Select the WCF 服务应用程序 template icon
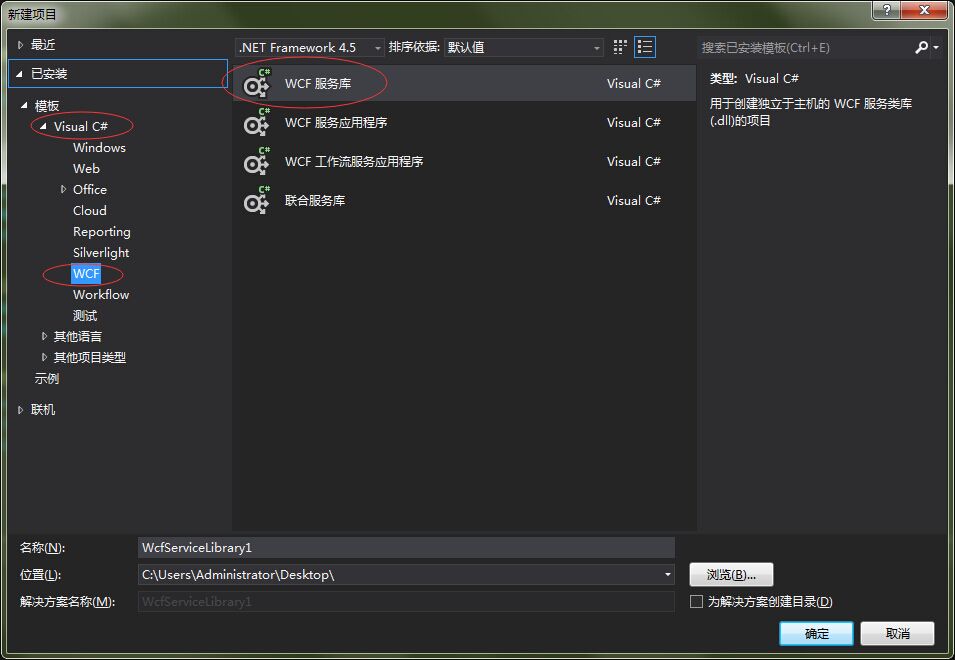This screenshot has height=660, width=955. tap(256, 122)
